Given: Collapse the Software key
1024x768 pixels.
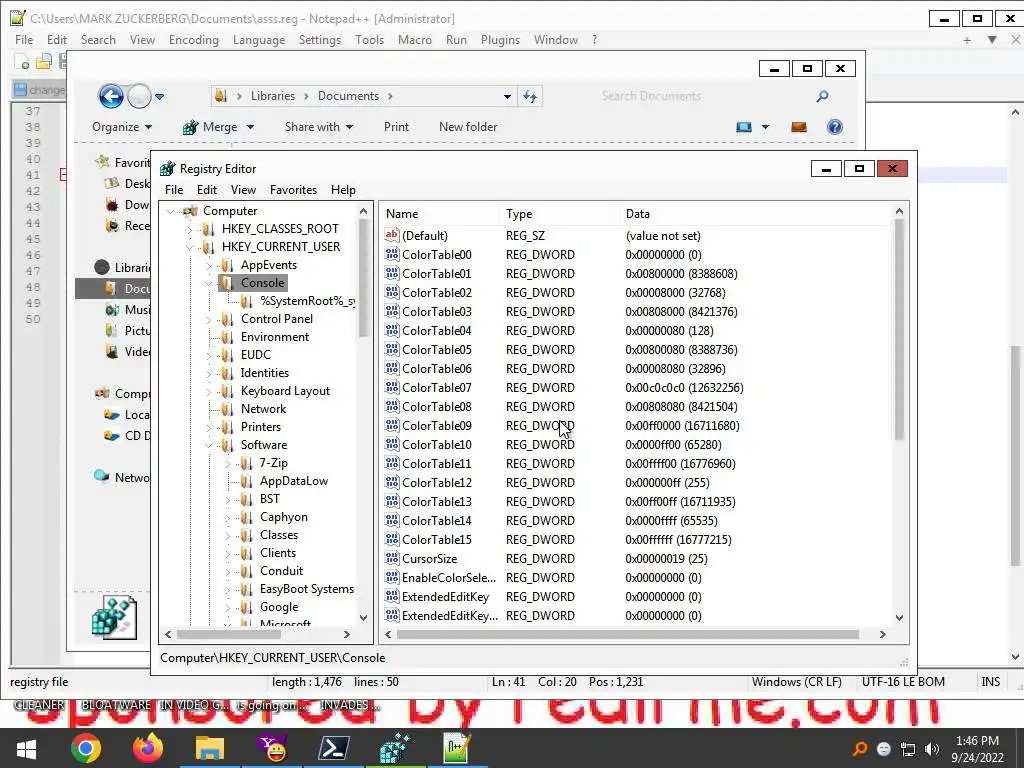Looking at the screenshot, I should click(x=208, y=445).
